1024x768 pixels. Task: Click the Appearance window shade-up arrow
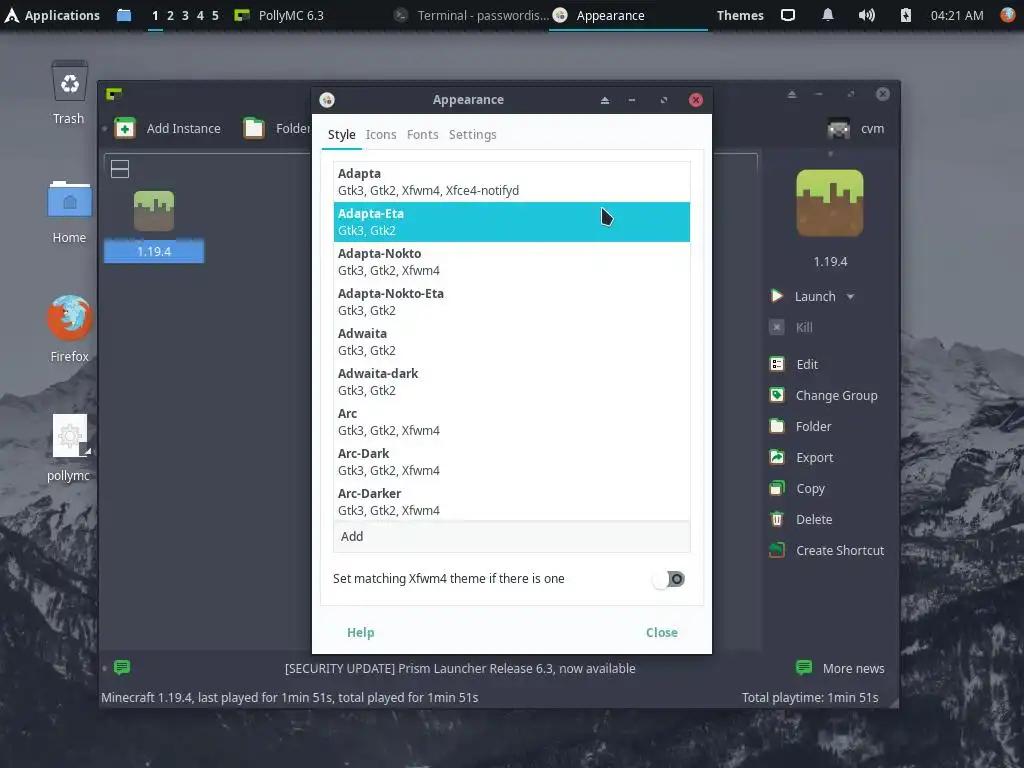605,100
